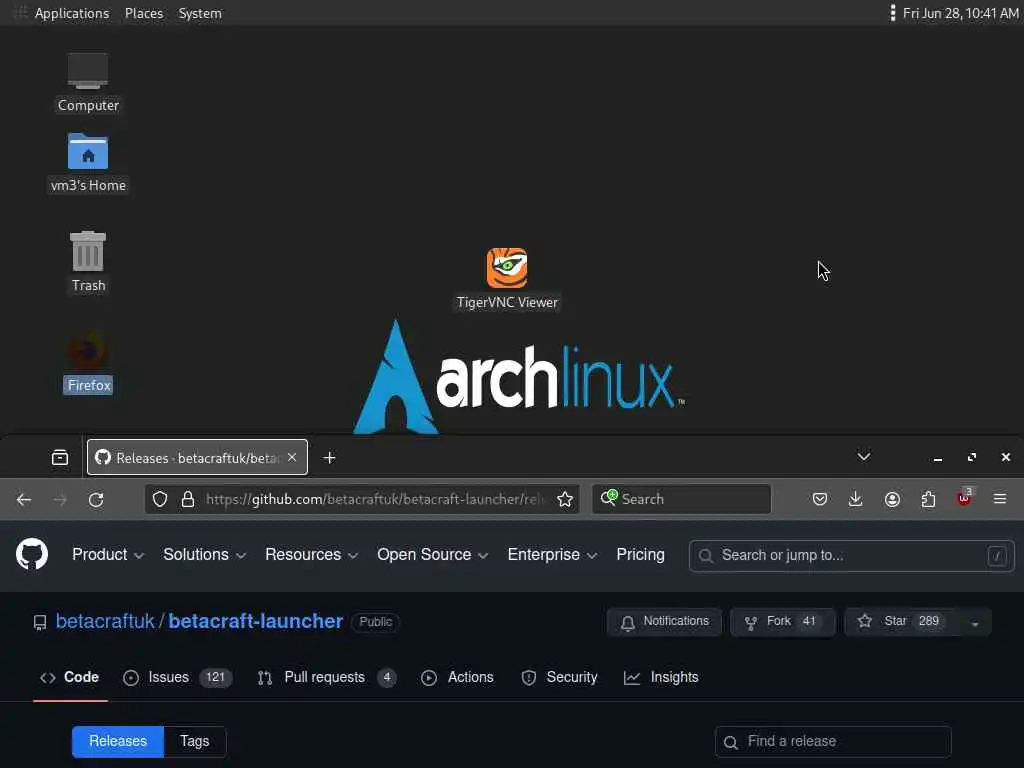Open the Applications menu
The height and width of the screenshot is (768, 1024).
72,13
